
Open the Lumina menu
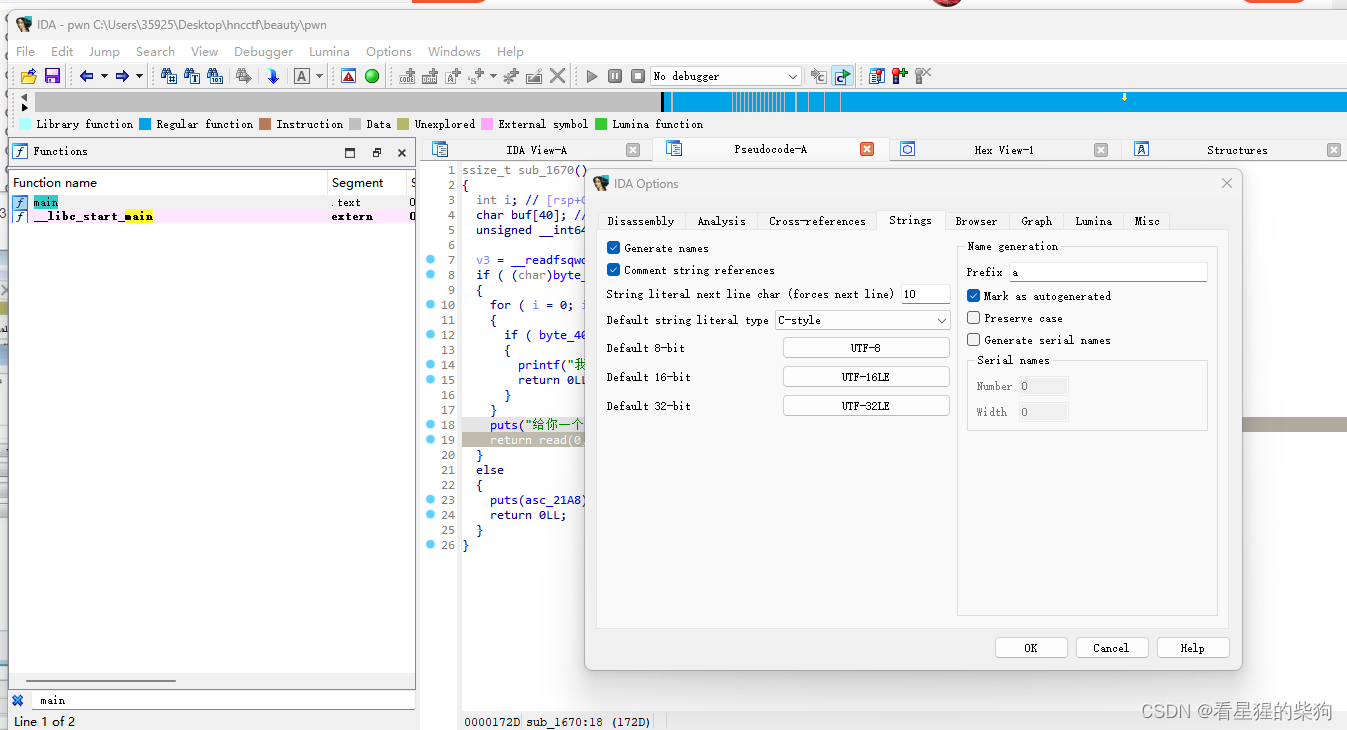tap(329, 52)
